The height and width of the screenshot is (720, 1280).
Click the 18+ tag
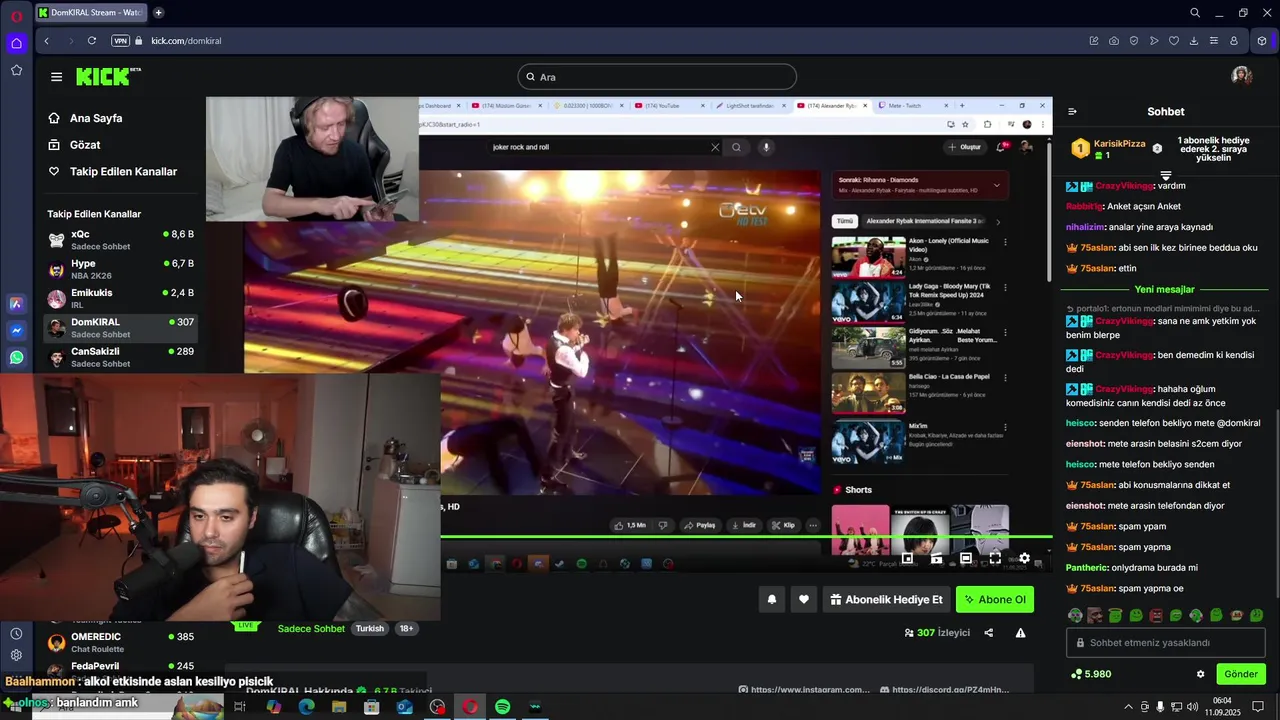pos(406,629)
